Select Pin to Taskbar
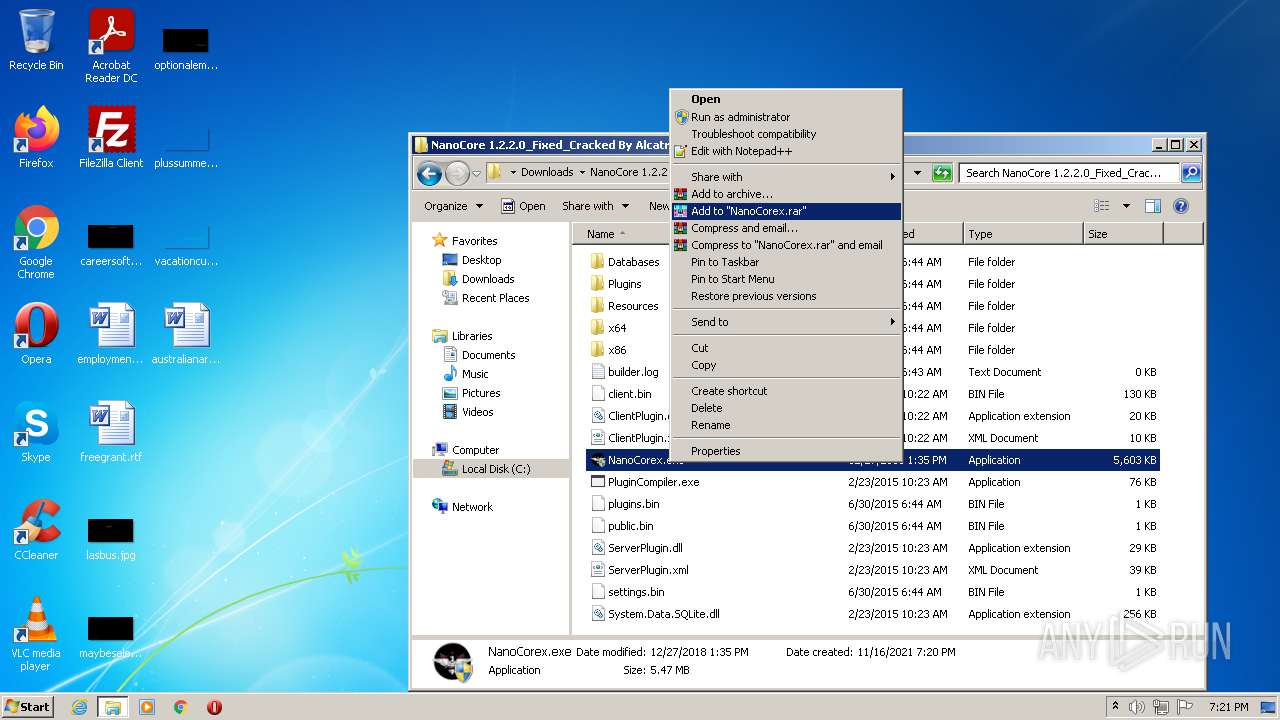The image size is (1280, 720). point(787,262)
